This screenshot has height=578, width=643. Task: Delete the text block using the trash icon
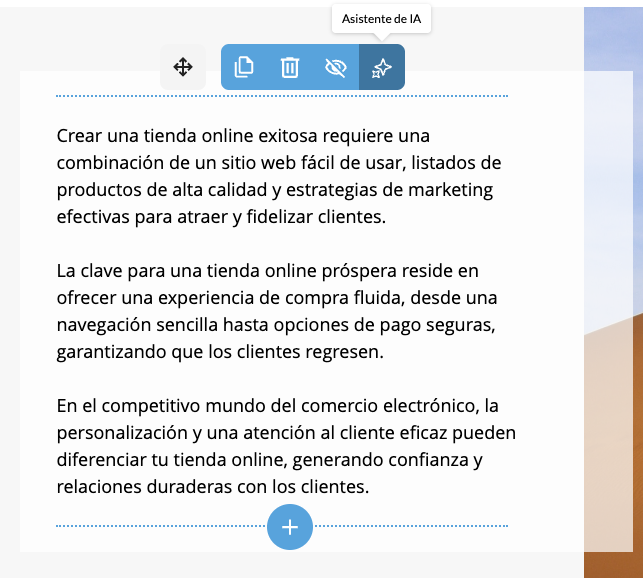[289, 67]
